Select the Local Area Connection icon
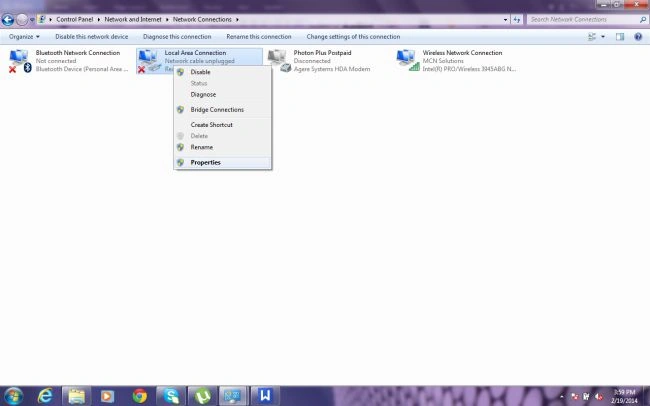The image size is (650, 406). (149, 61)
